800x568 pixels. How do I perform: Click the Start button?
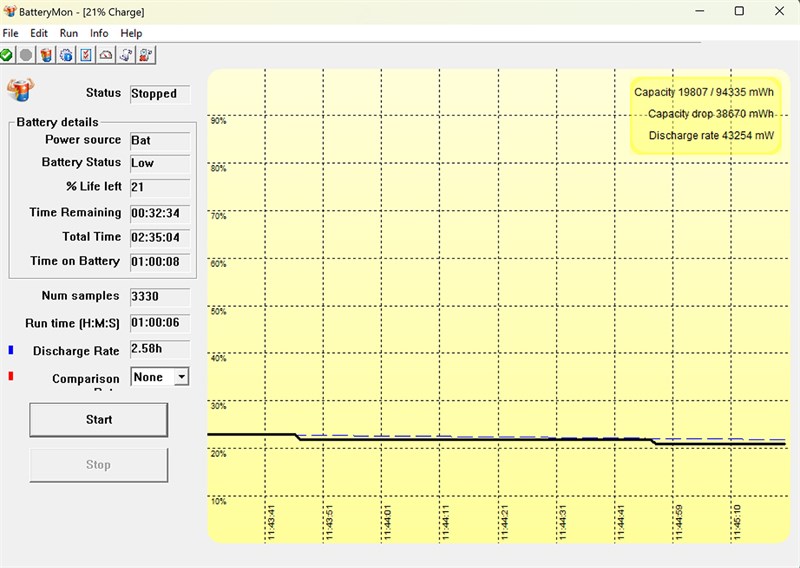pyautogui.click(x=98, y=419)
